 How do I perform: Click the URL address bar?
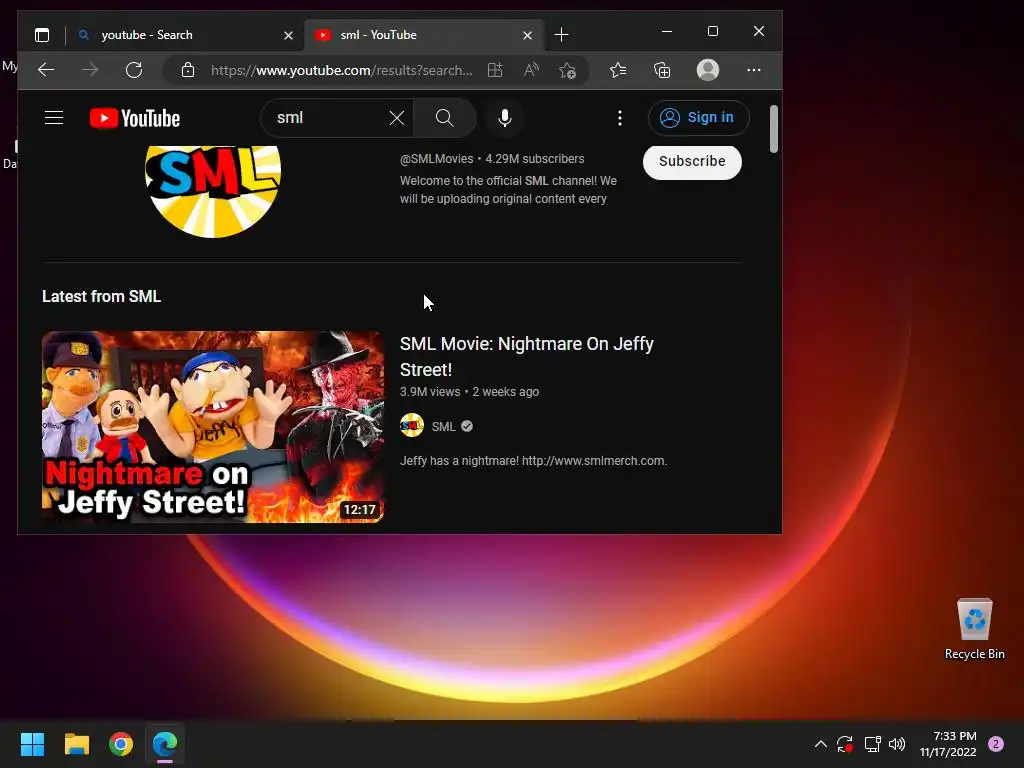click(342, 70)
